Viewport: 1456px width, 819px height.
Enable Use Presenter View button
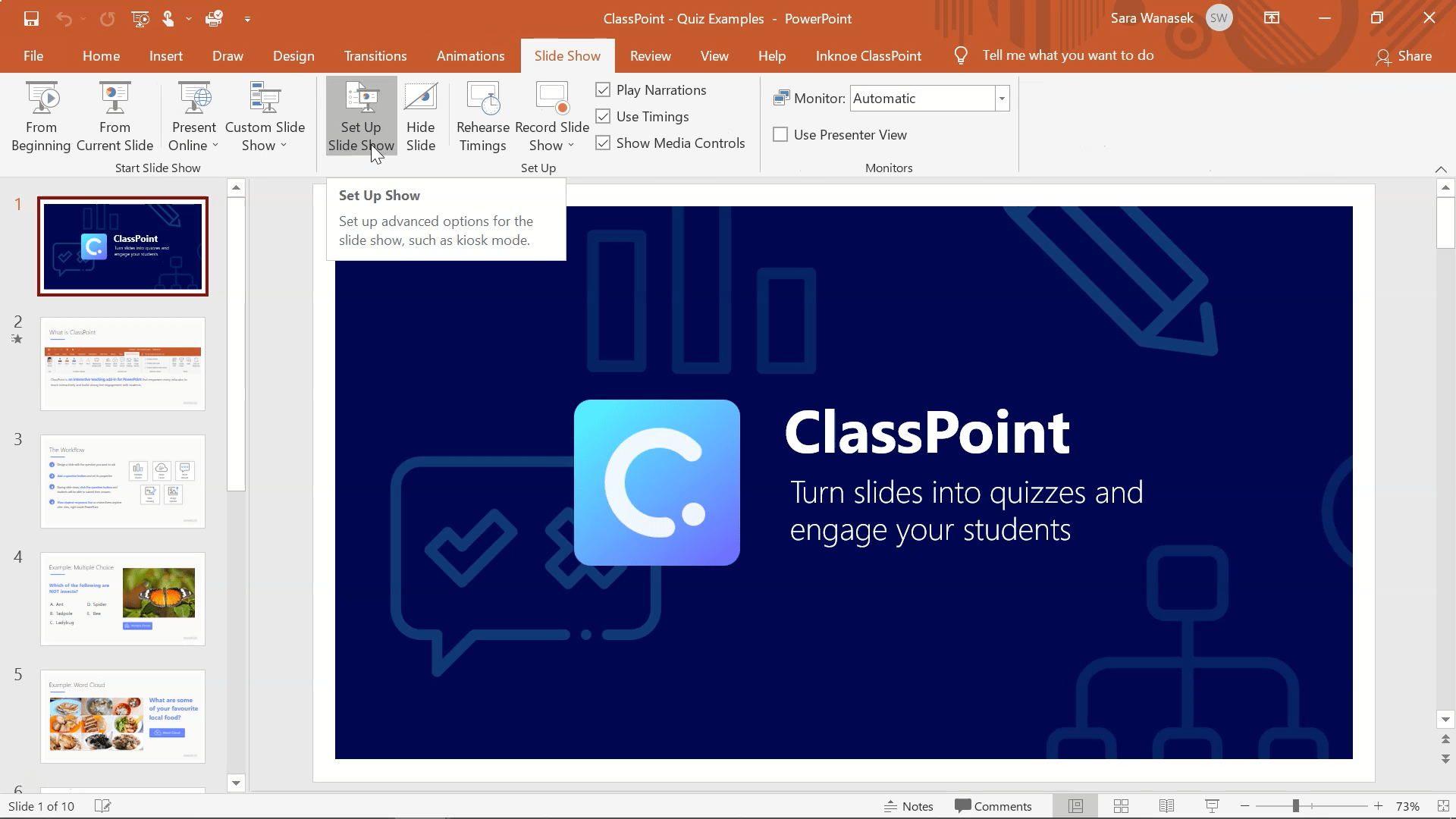pos(780,134)
